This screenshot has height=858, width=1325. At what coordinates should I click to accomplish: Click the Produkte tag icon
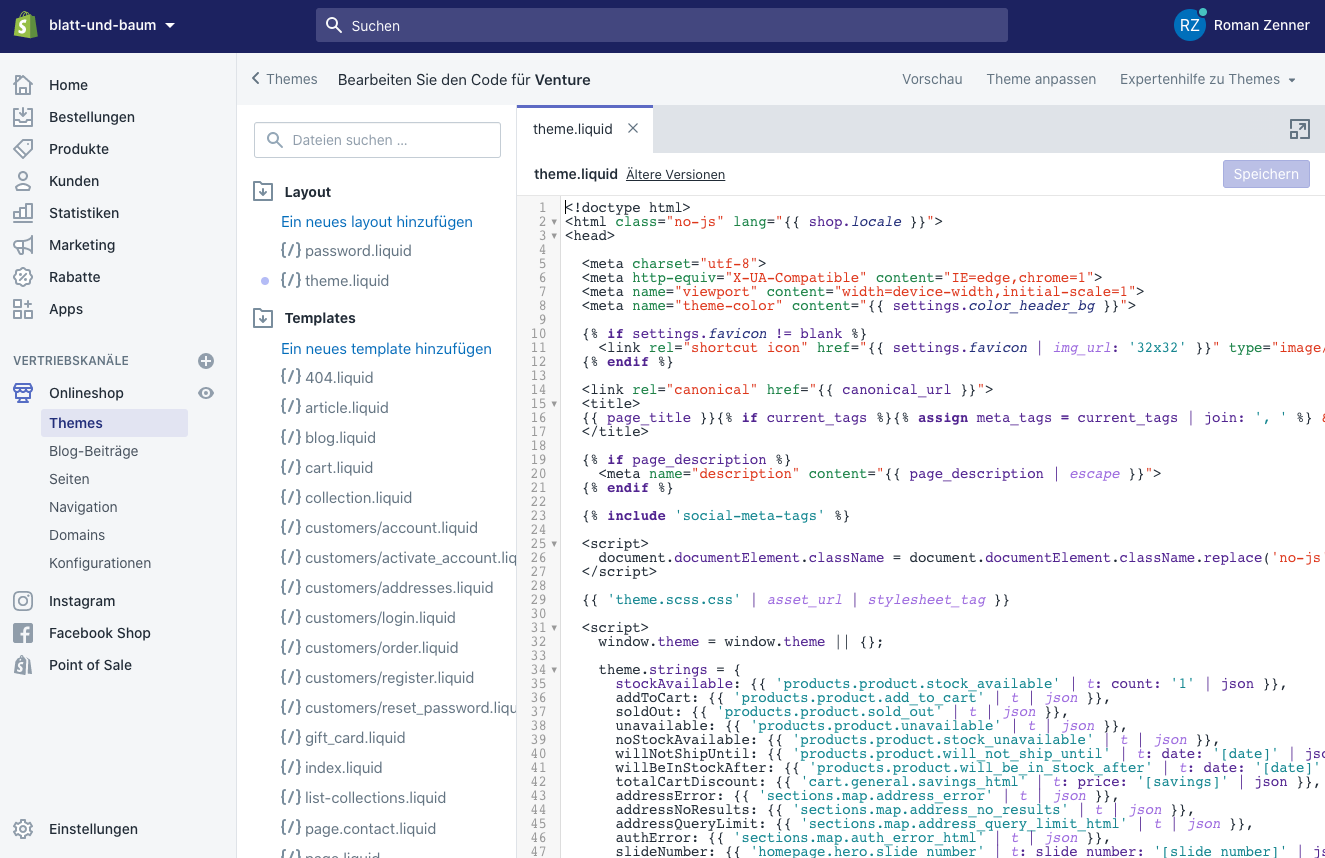(x=23, y=149)
